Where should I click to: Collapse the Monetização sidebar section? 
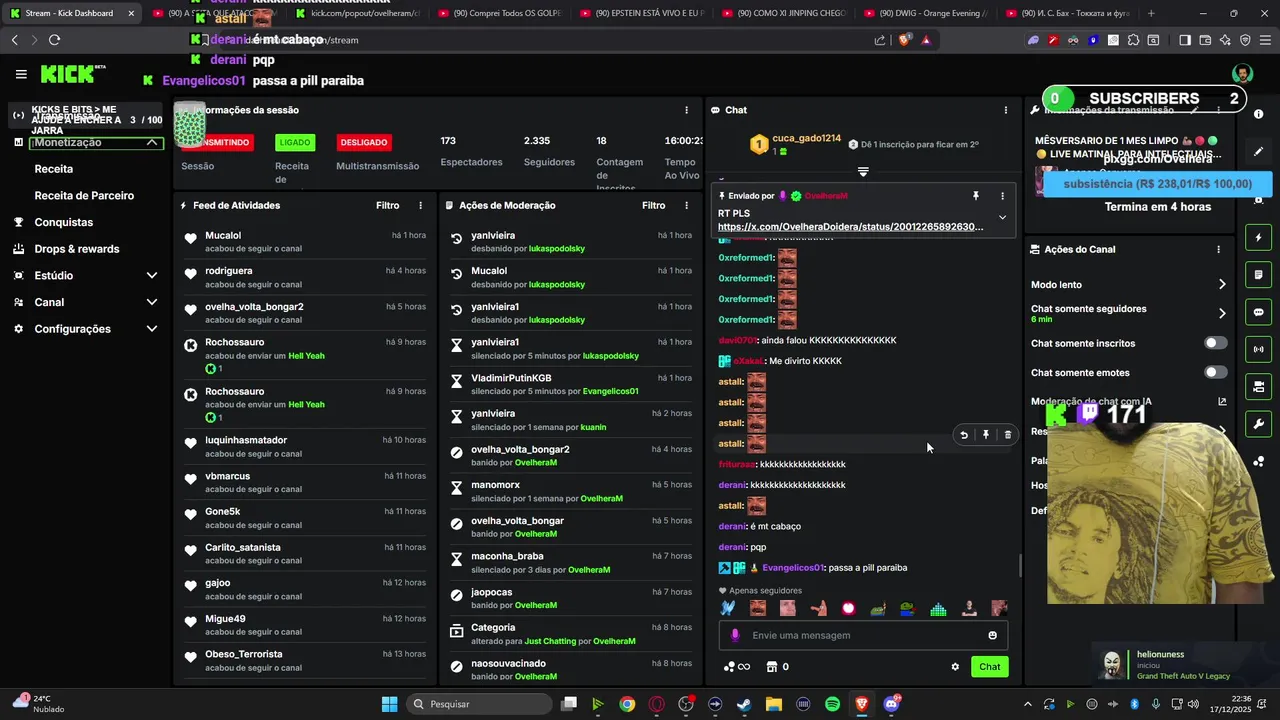click(x=152, y=142)
